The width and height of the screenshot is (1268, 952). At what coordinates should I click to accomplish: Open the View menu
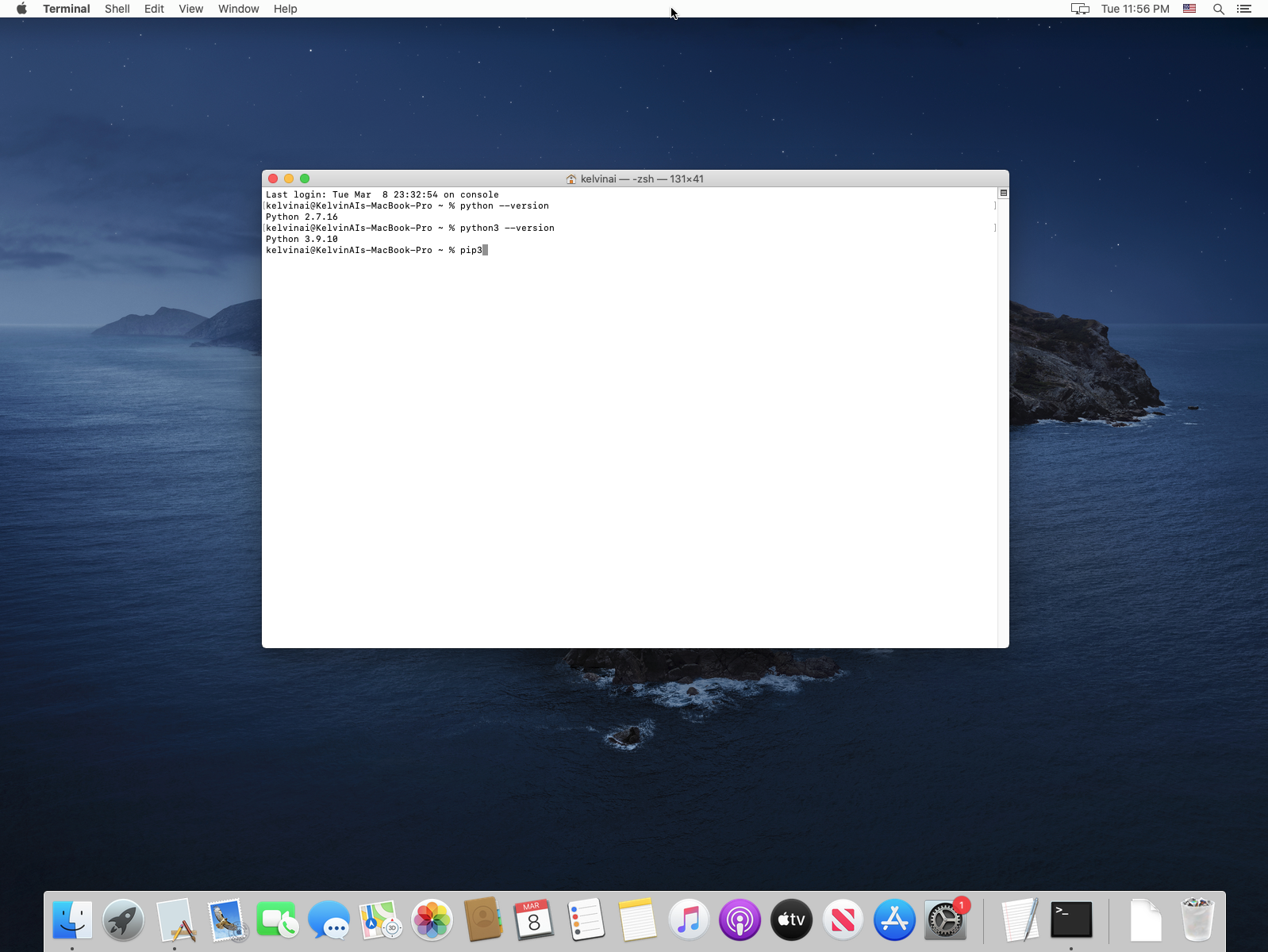[x=190, y=9]
